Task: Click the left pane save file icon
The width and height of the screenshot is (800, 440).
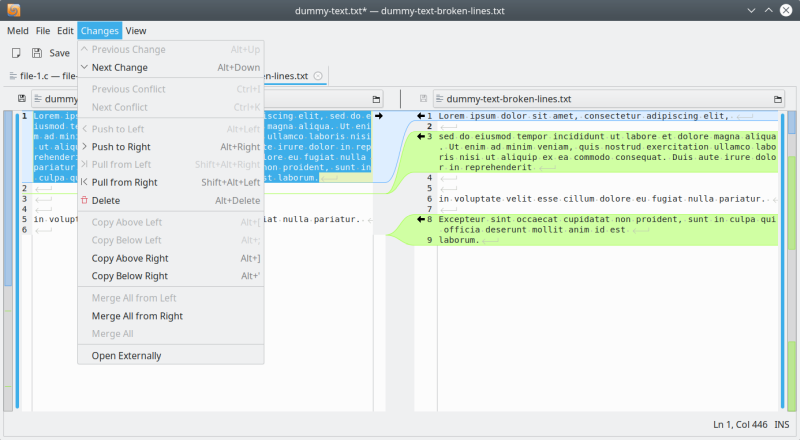Action: 21,99
